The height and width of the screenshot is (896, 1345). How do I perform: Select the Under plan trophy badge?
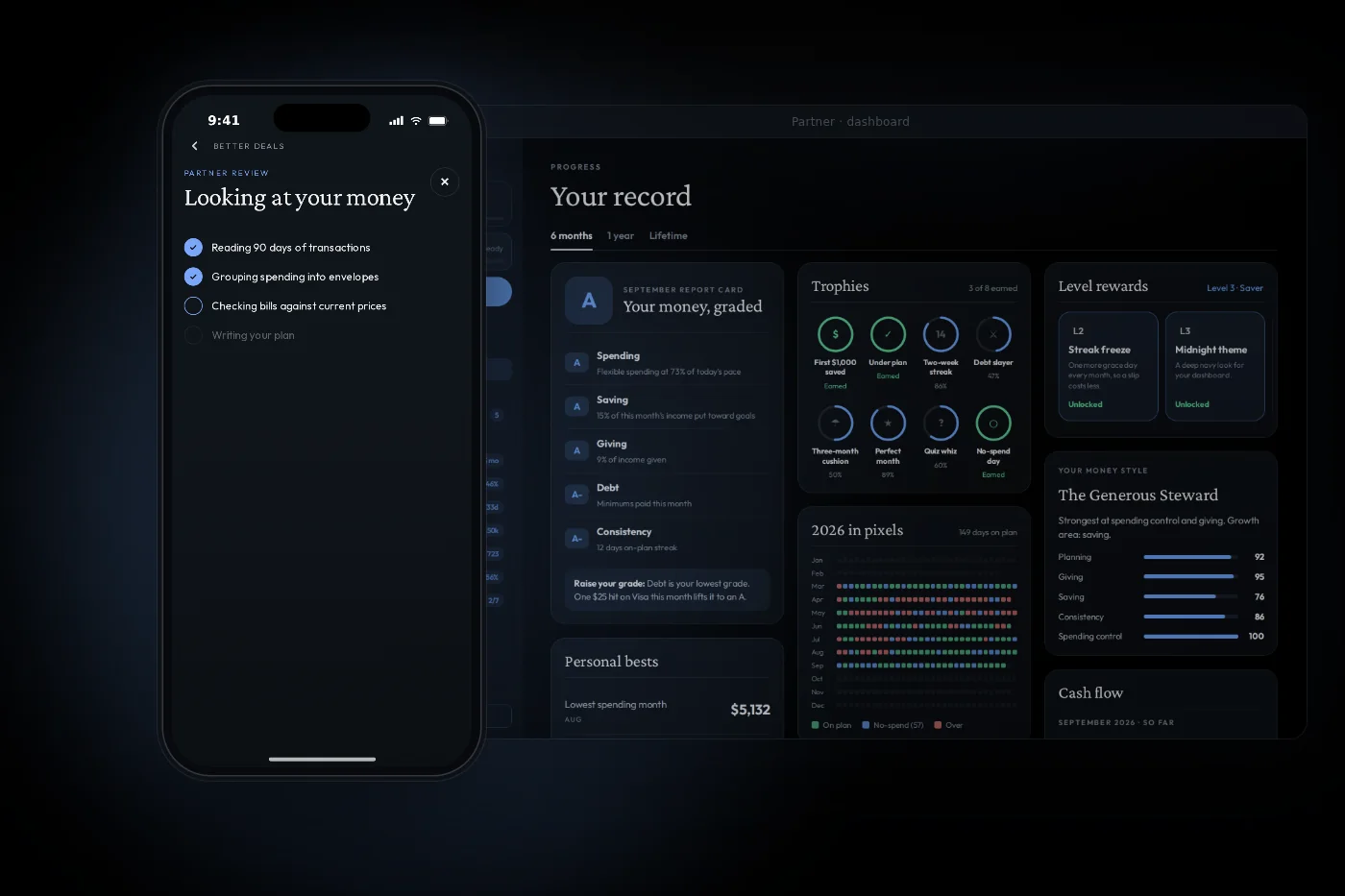888,334
